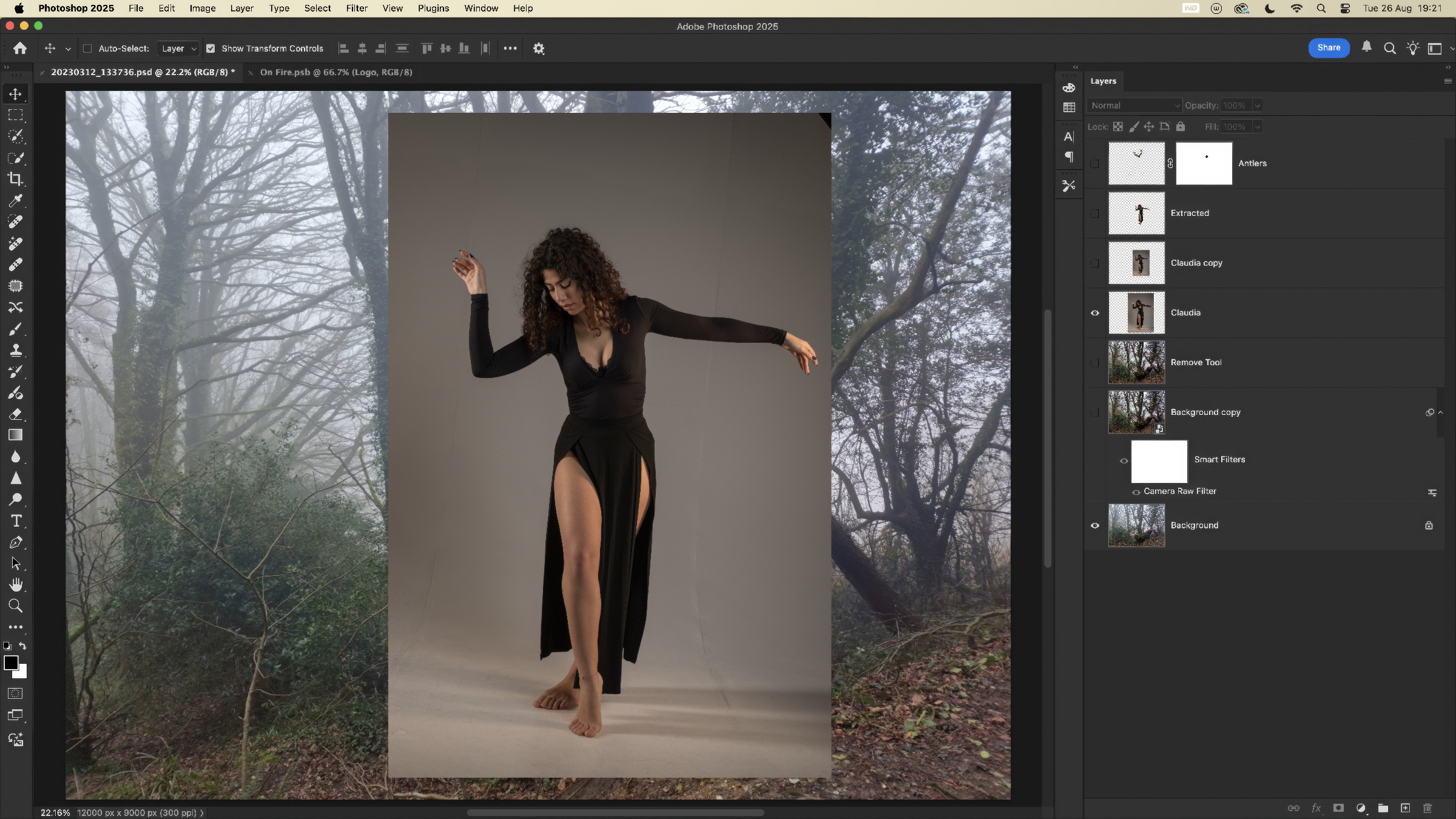The image size is (1456, 819).
Task: Open the Normal blend mode dropdown
Action: 1134,106
